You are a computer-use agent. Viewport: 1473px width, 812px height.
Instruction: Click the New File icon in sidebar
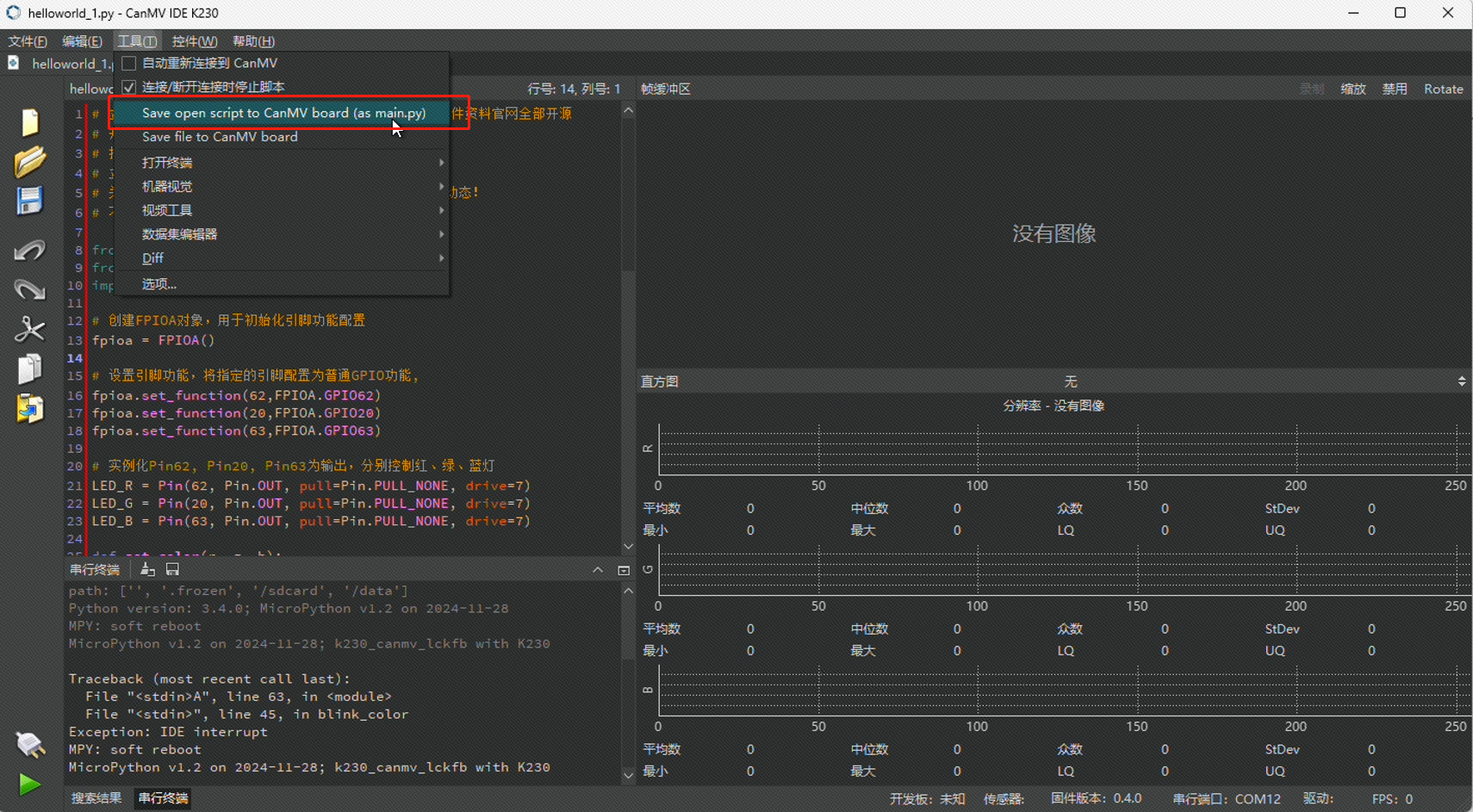(30, 122)
